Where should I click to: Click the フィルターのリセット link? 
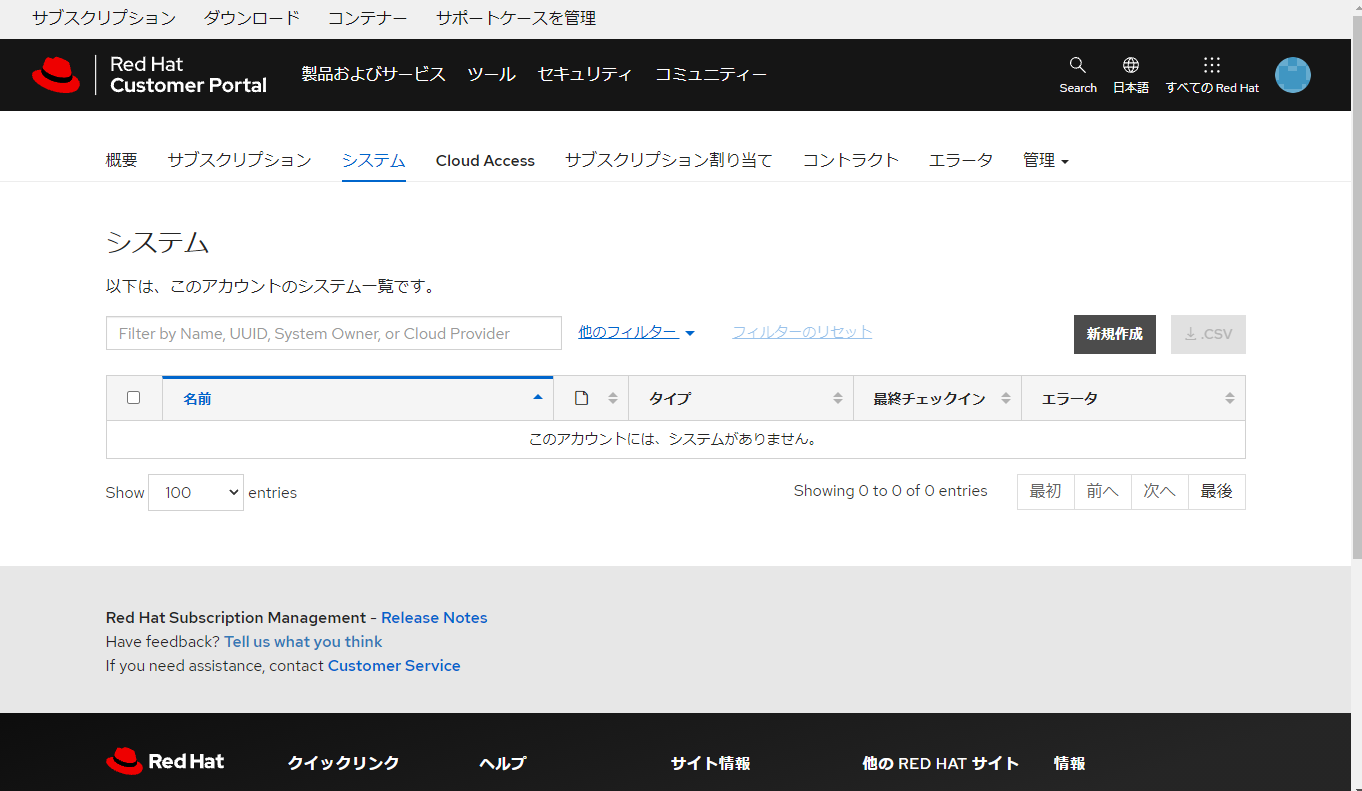pyautogui.click(x=801, y=332)
